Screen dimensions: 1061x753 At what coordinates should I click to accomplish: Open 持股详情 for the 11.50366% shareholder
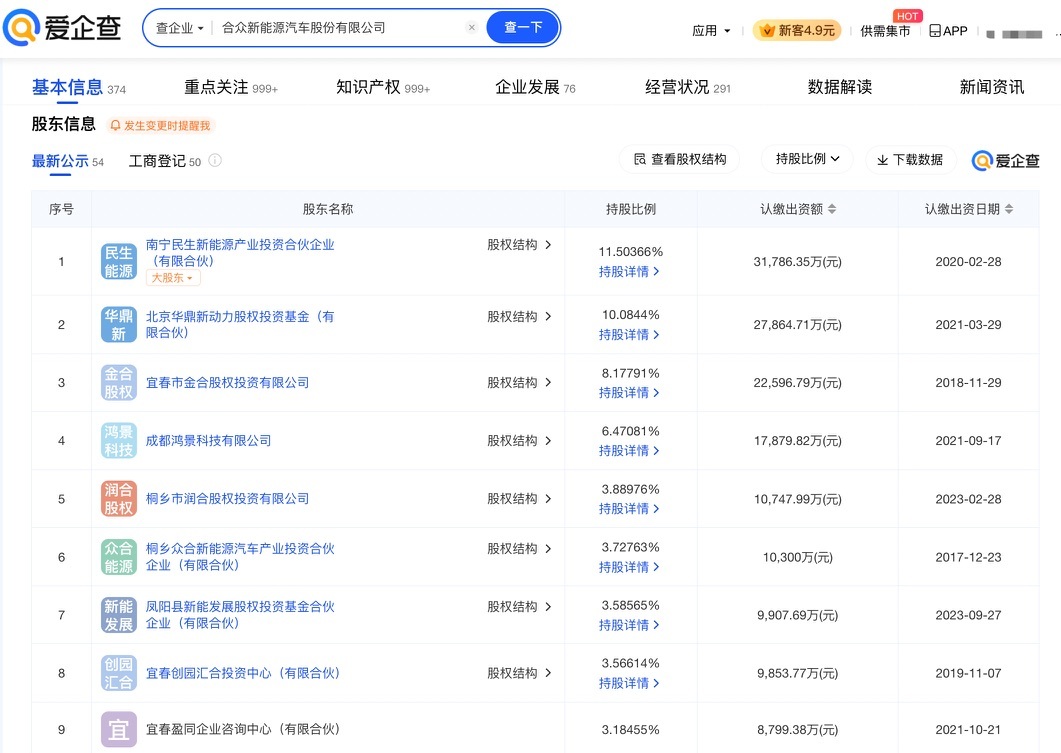(629, 272)
